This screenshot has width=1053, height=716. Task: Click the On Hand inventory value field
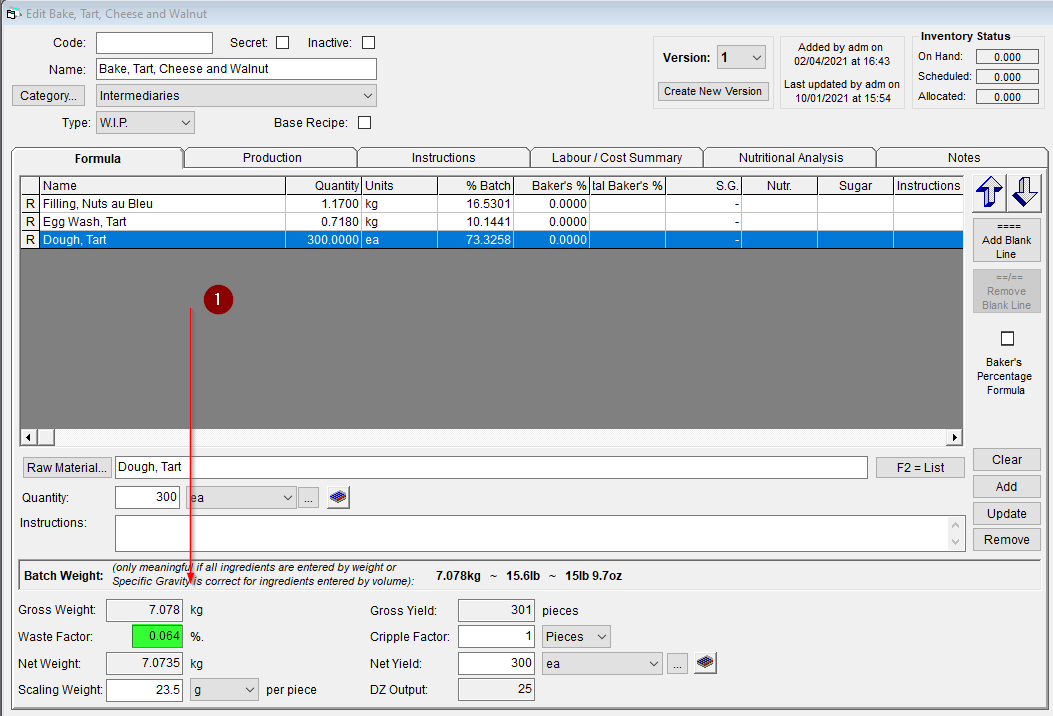[x=1007, y=57]
